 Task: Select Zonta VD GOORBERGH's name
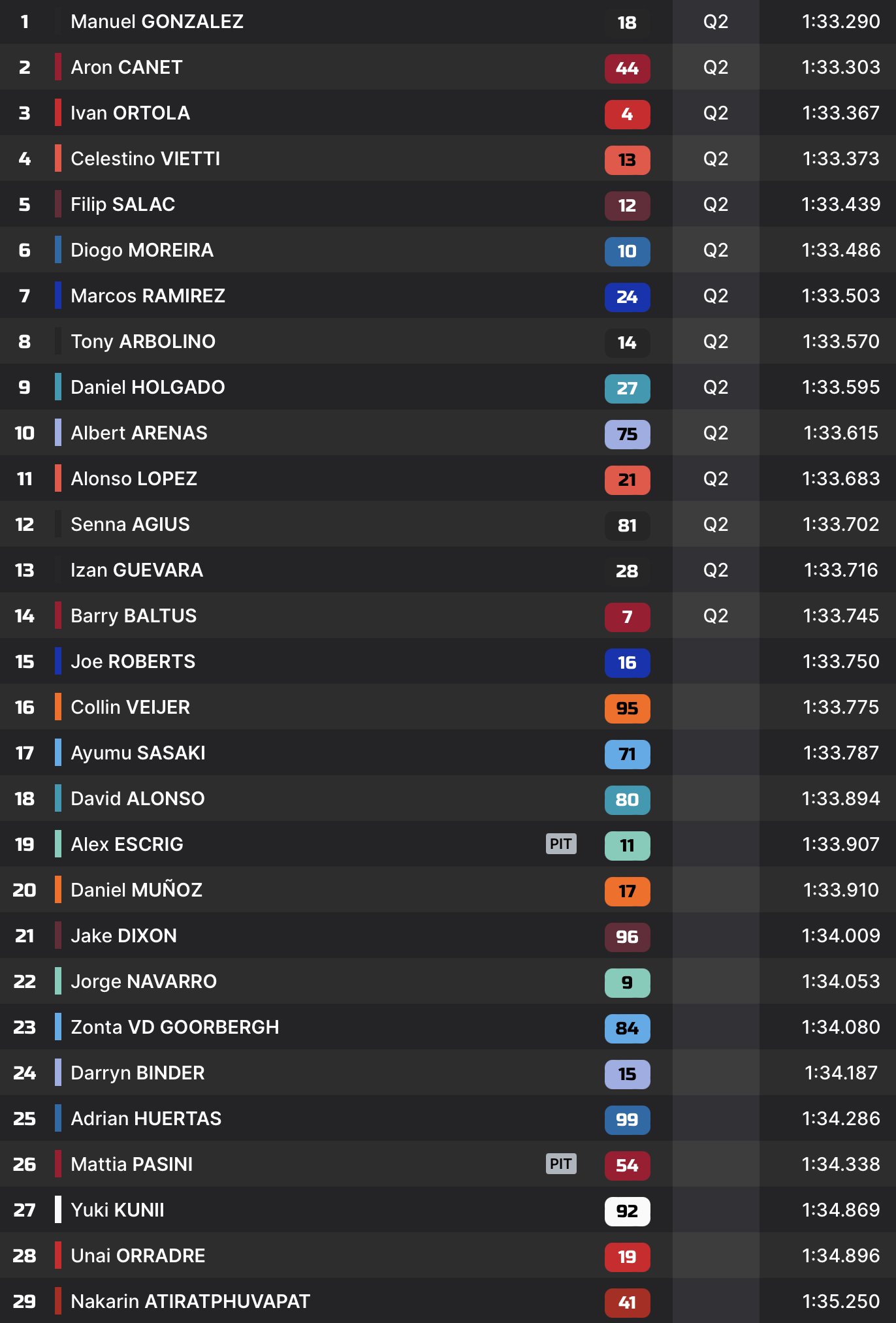[x=174, y=1027]
